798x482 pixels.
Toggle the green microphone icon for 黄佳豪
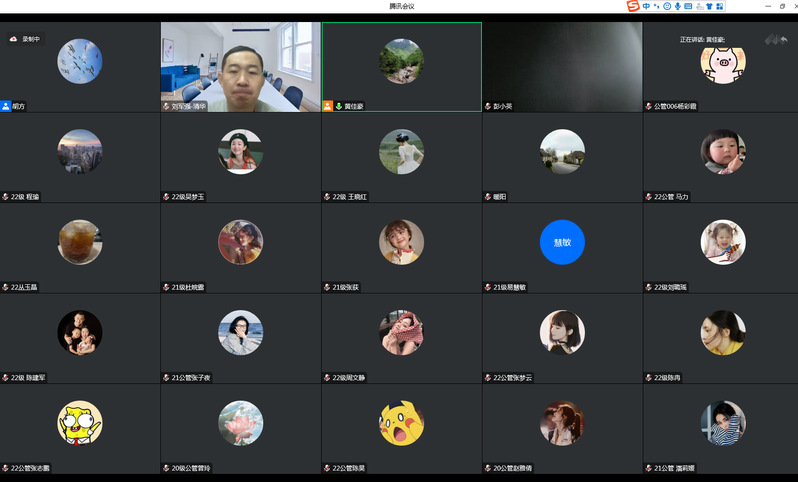pos(338,105)
